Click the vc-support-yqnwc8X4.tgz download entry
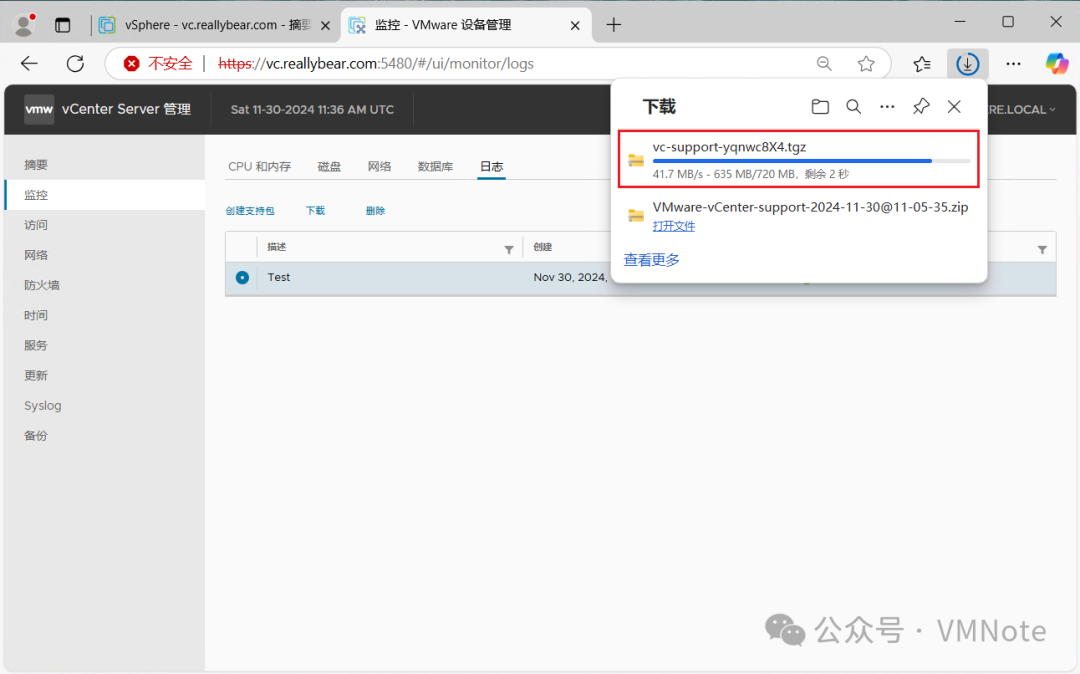 pos(798,159)
